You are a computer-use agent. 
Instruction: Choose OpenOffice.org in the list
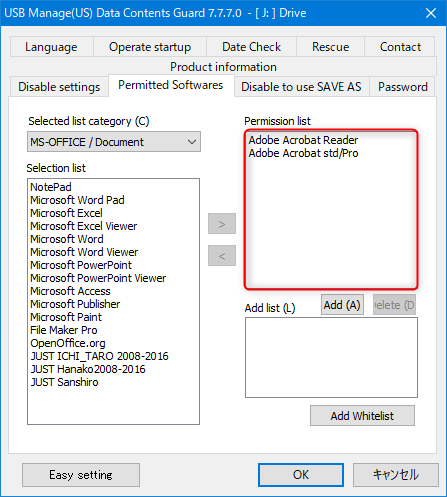point(68,343)
